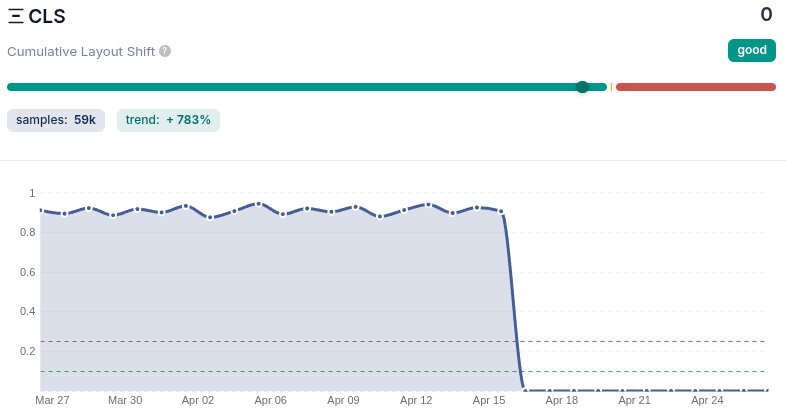
Task: Click the help question mark icon
Action: click(165, 51)
